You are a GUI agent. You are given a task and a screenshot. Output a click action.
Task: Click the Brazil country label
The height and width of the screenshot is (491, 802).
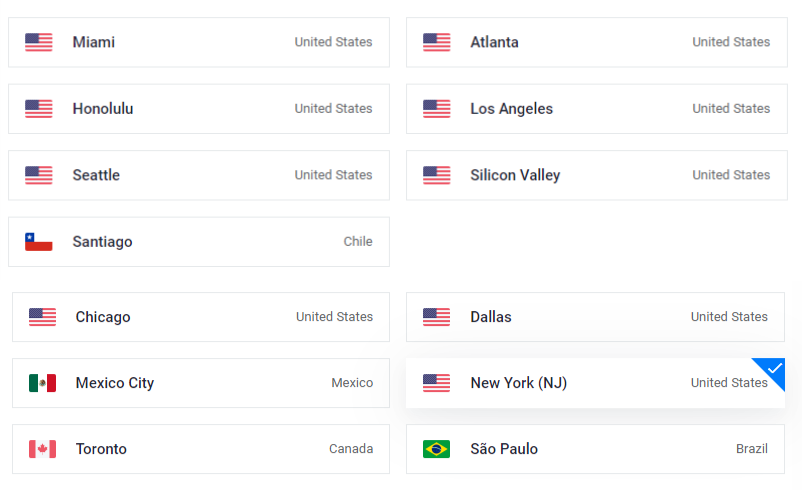pyautogui.click(x=752, y=449)
